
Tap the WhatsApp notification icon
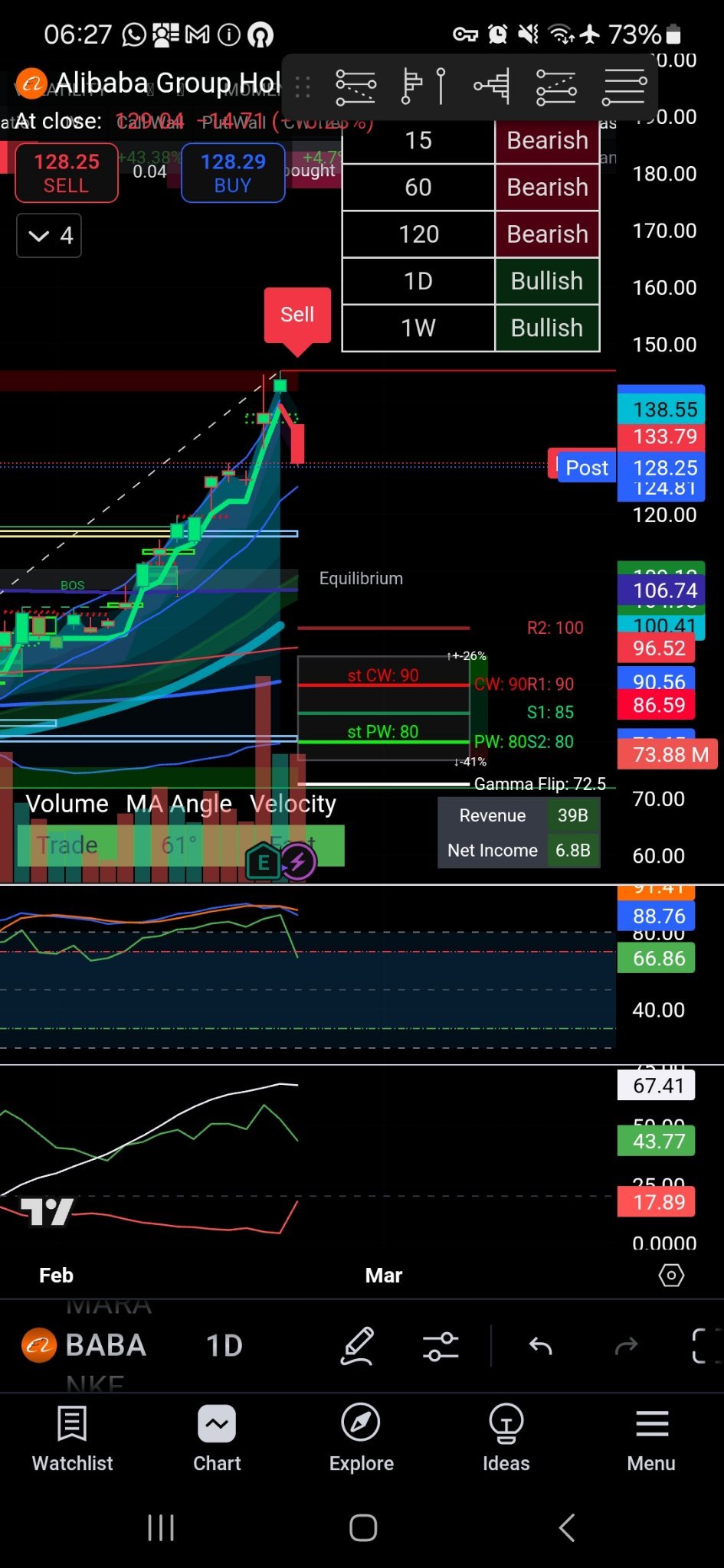pos(134,34)
